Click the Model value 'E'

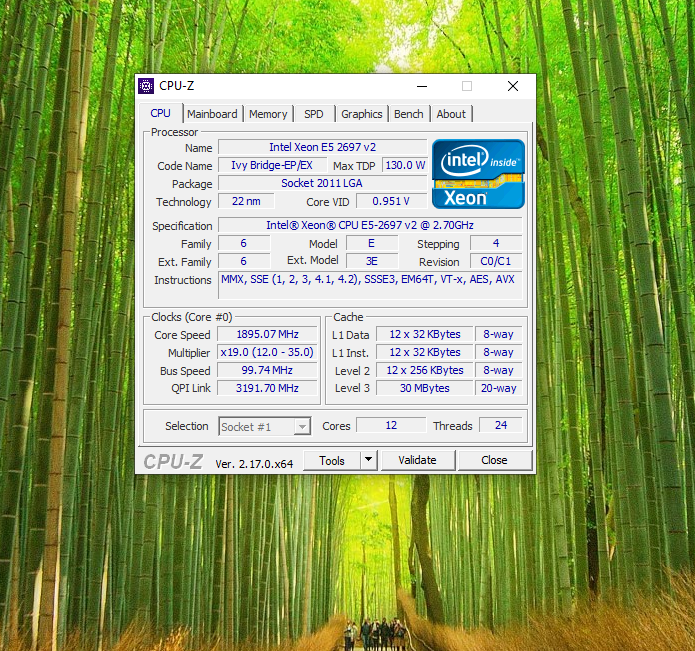click(x=372, y=243)
